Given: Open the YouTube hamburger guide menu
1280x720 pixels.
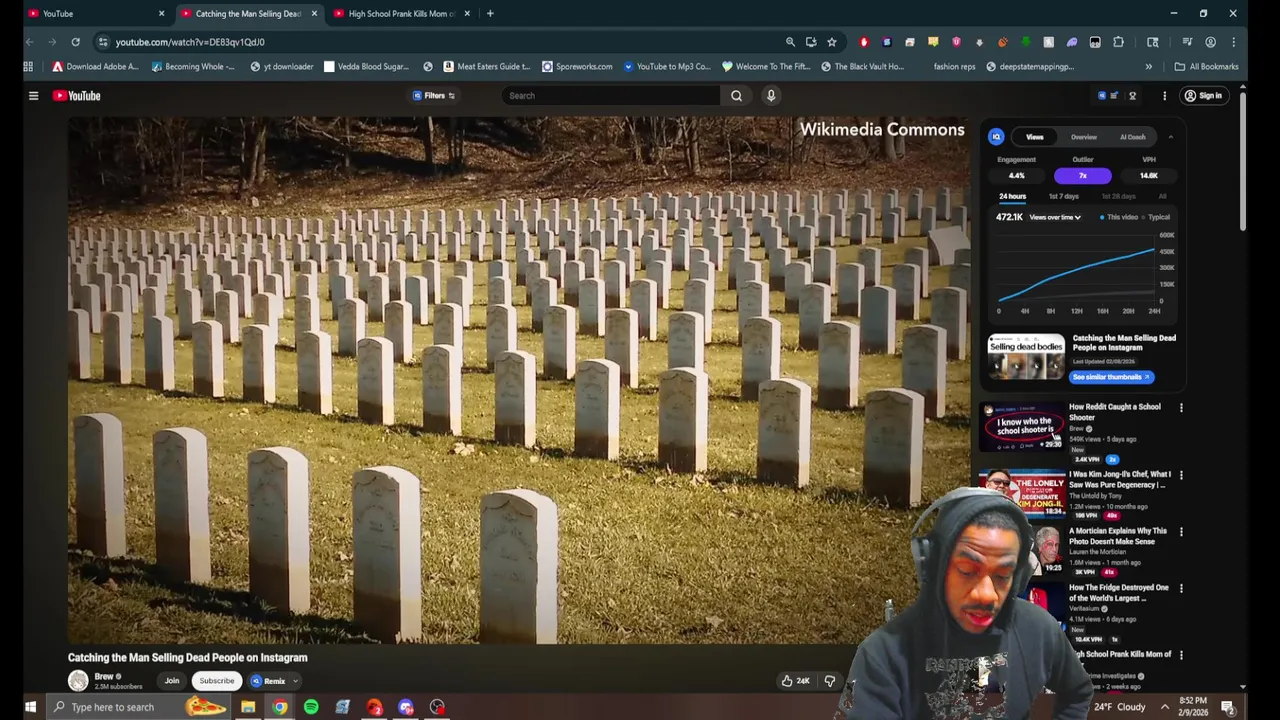Looking at the screenshot, I should pyautogui.click(x=33, y=96).
